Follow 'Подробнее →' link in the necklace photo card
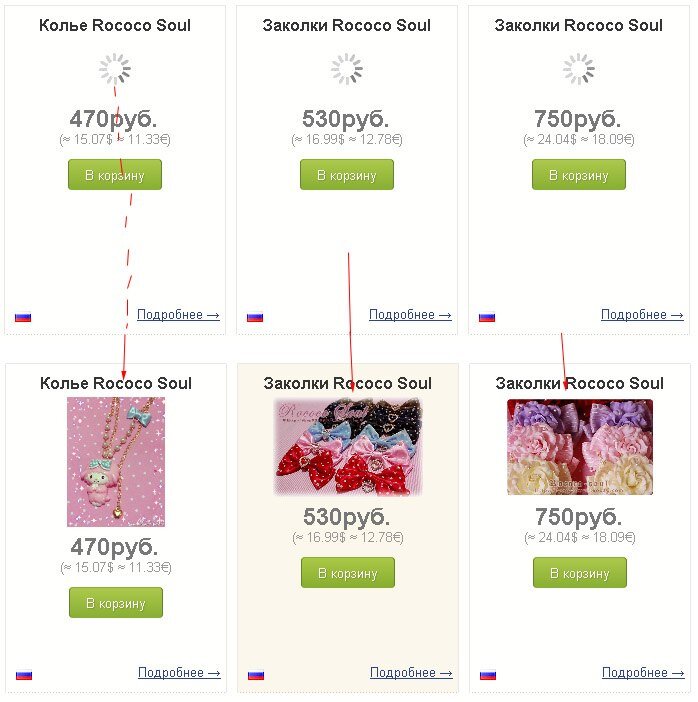698x702 pixels. tap(179, 673)
